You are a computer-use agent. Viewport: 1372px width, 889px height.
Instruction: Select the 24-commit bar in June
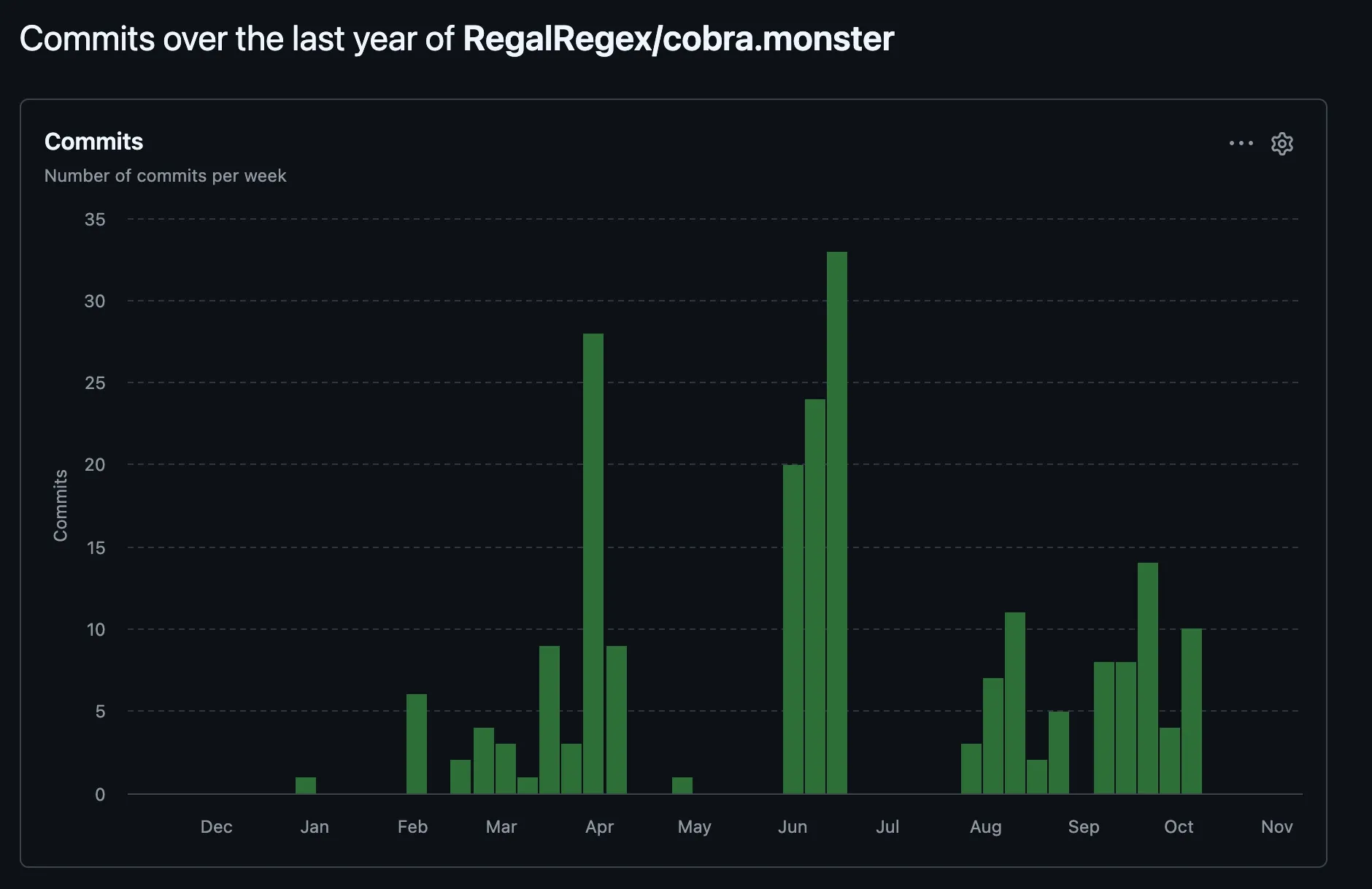pos(815,596)
